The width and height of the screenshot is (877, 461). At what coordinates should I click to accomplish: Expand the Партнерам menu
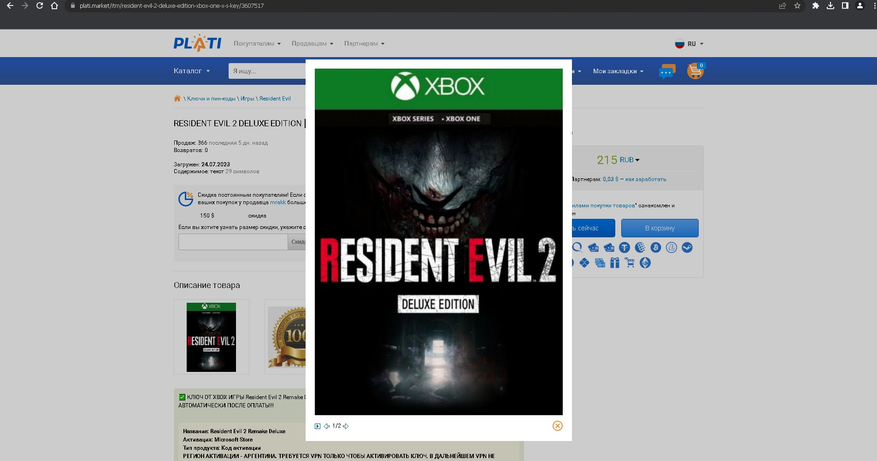coord(364,43)
